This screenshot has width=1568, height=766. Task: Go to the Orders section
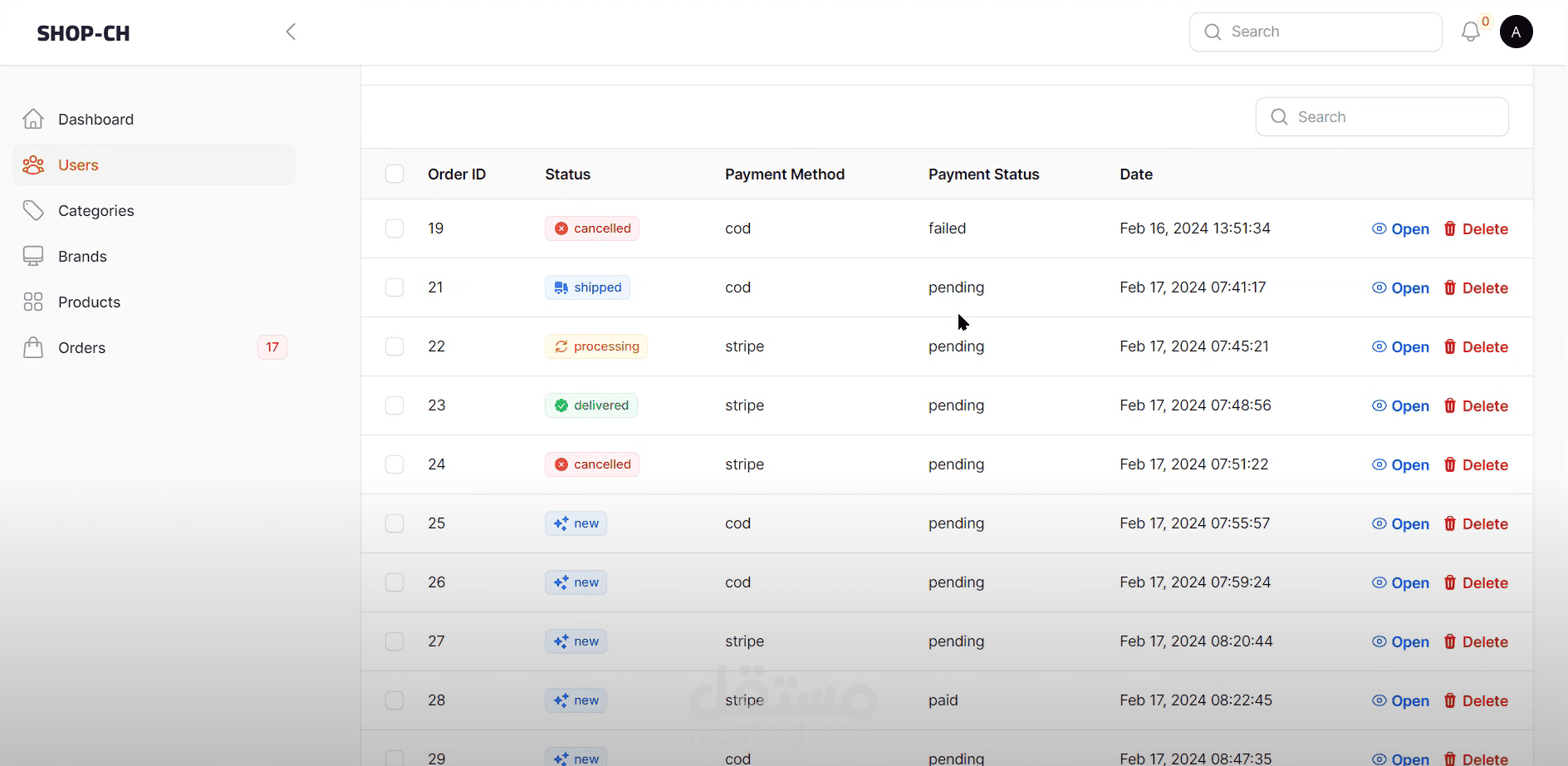click(x=81, y=348)
